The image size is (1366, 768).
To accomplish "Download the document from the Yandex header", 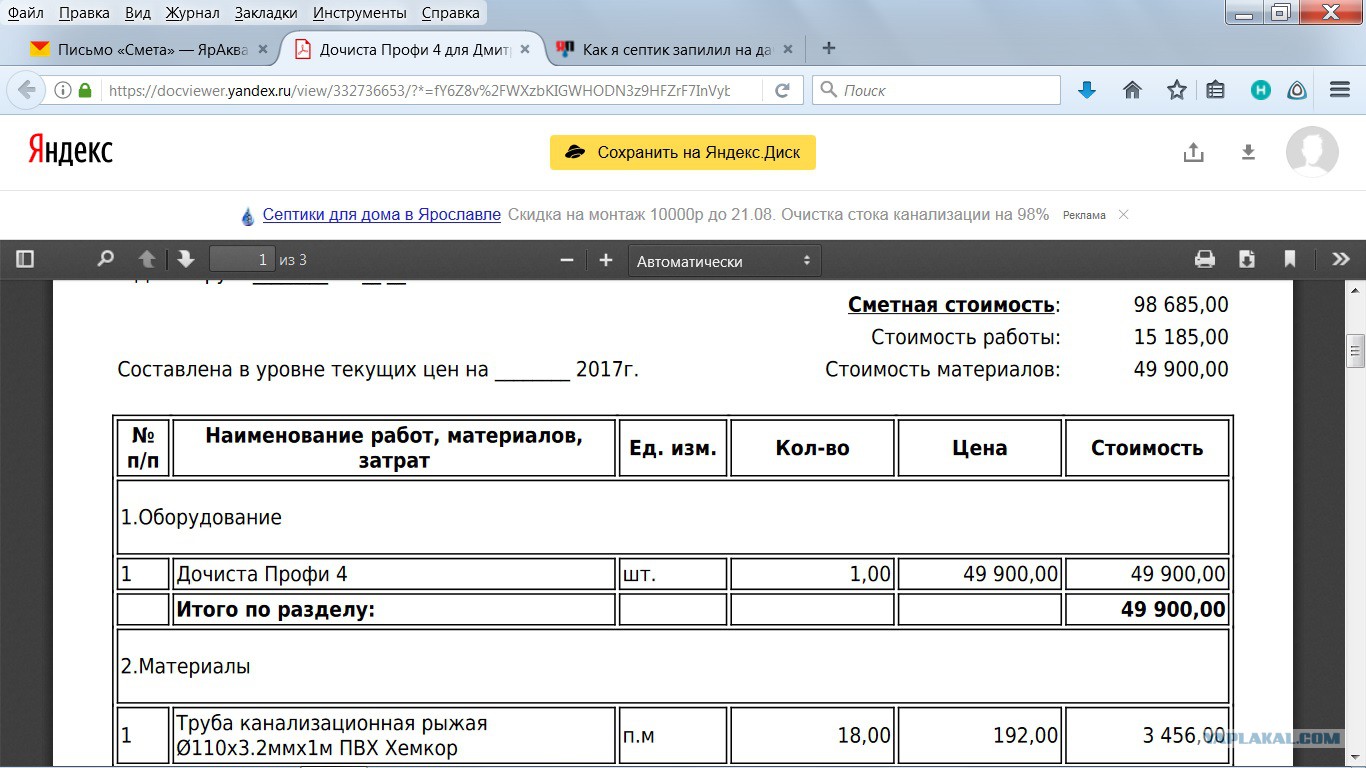I will click(1248, 152).
